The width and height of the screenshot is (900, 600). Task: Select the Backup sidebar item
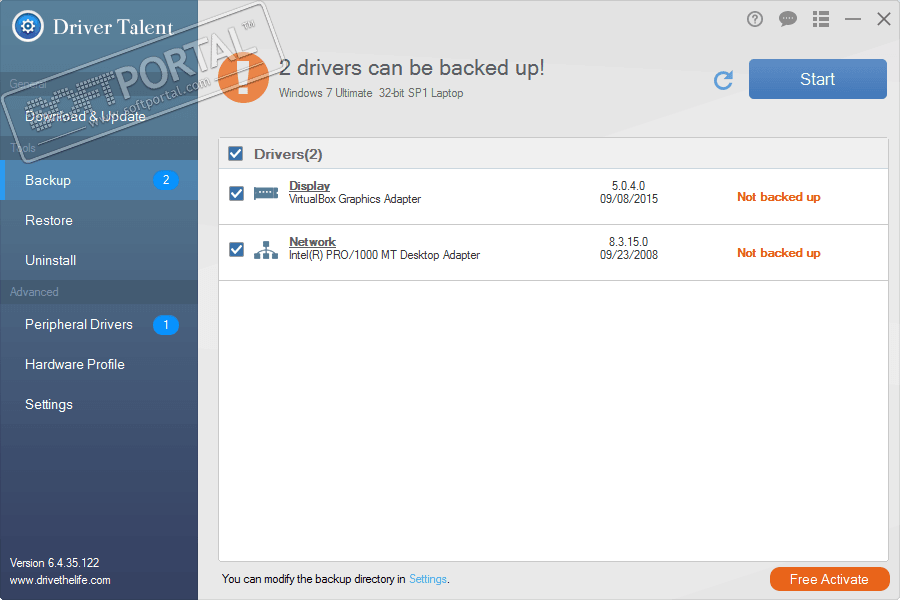99,180
